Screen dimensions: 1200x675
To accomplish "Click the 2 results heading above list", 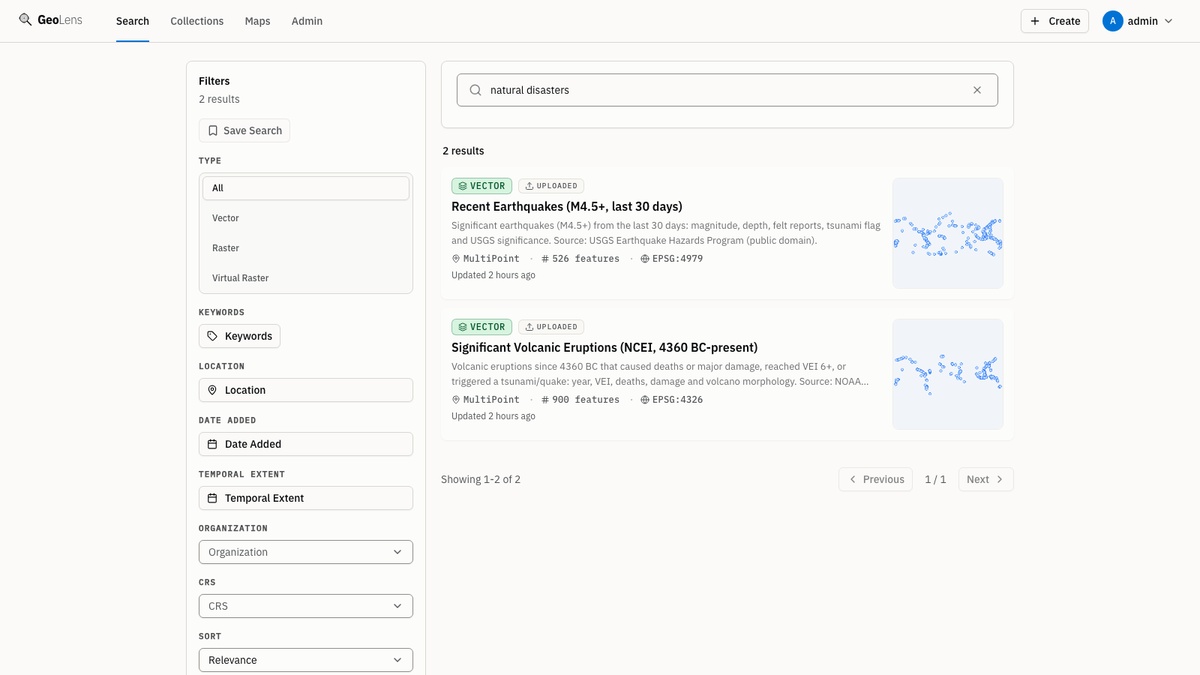I will tap(463, 151).
